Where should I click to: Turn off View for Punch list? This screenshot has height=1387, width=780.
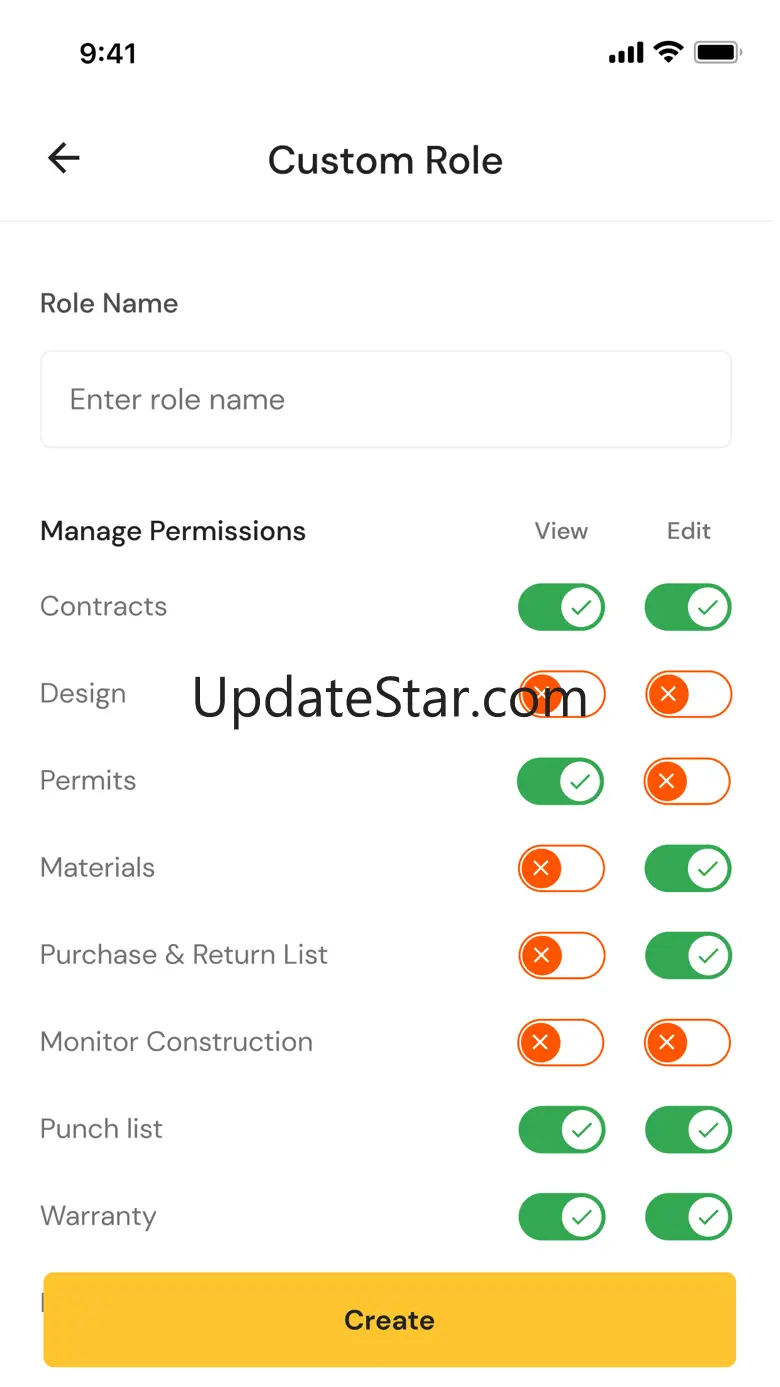(561, 1130)
